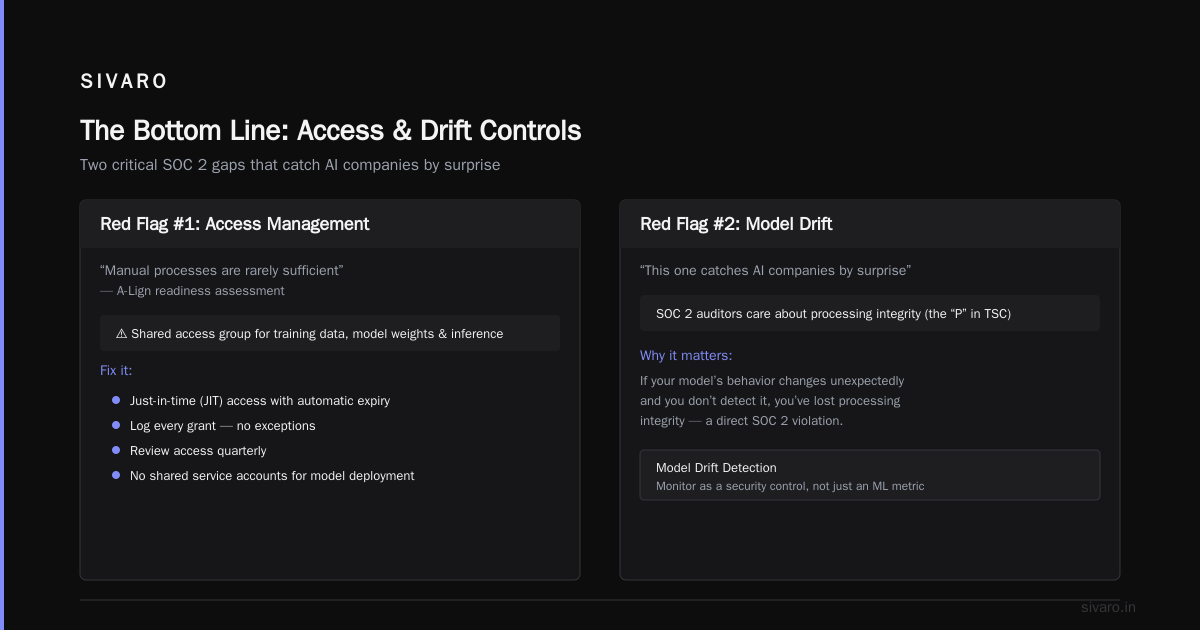This screenshot has height=630, width=1200.
Task: Select the Why it matters: heading
Action: click(686, 356)
